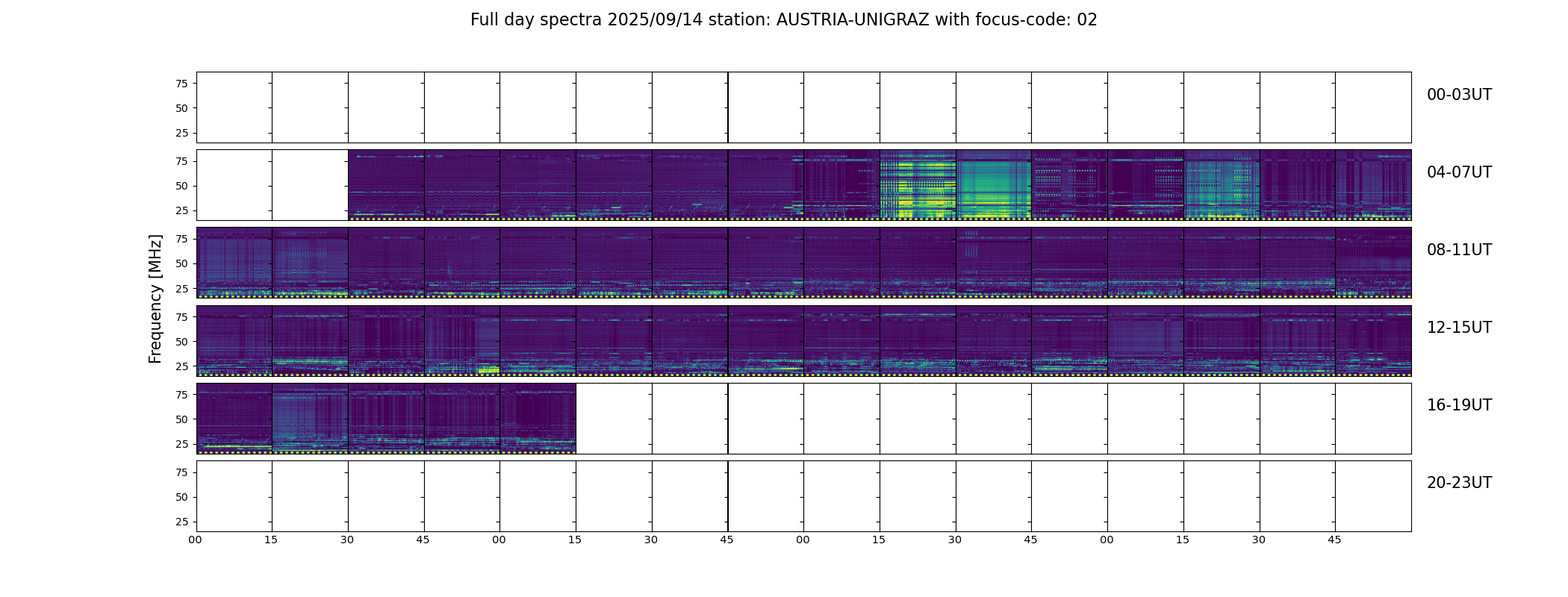
Task: Click the 50 tick of the 20-23UT row
Action: 181,497
